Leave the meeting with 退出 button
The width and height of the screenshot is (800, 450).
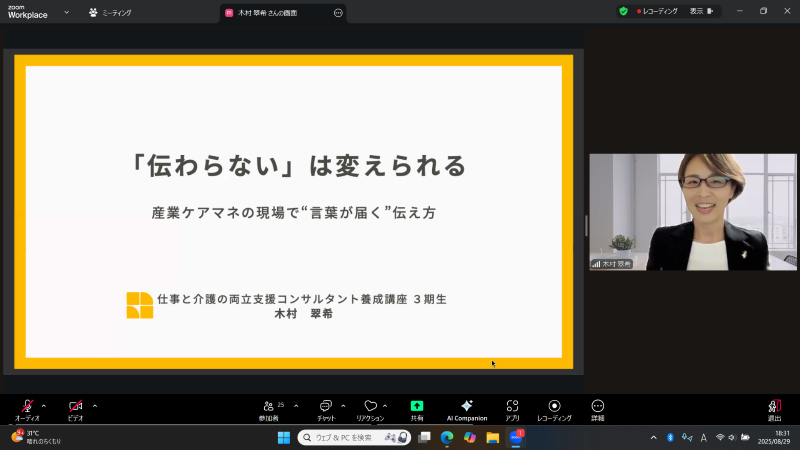[774, 408]
